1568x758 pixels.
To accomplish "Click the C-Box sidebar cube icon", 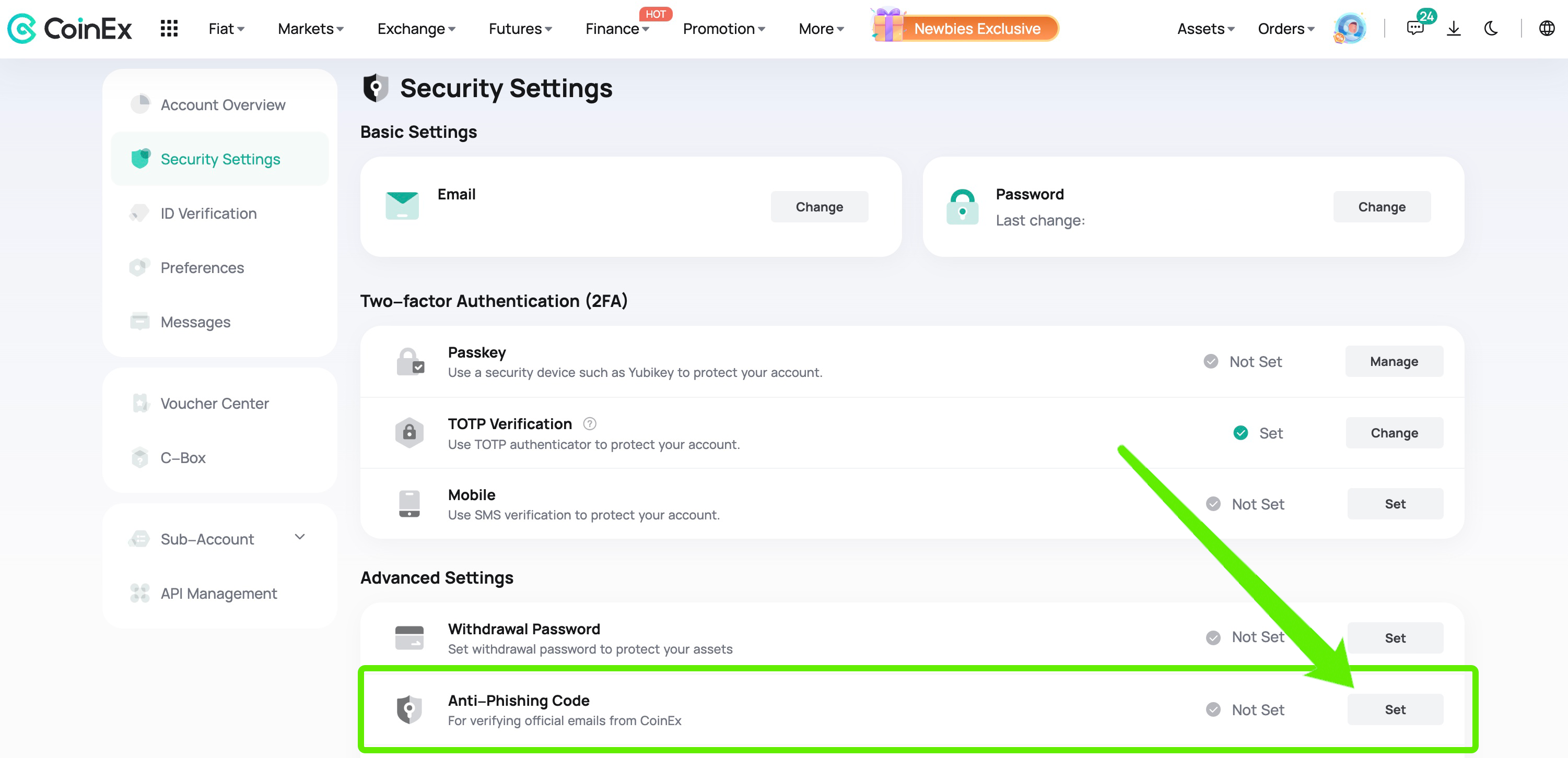I will 140,457.
